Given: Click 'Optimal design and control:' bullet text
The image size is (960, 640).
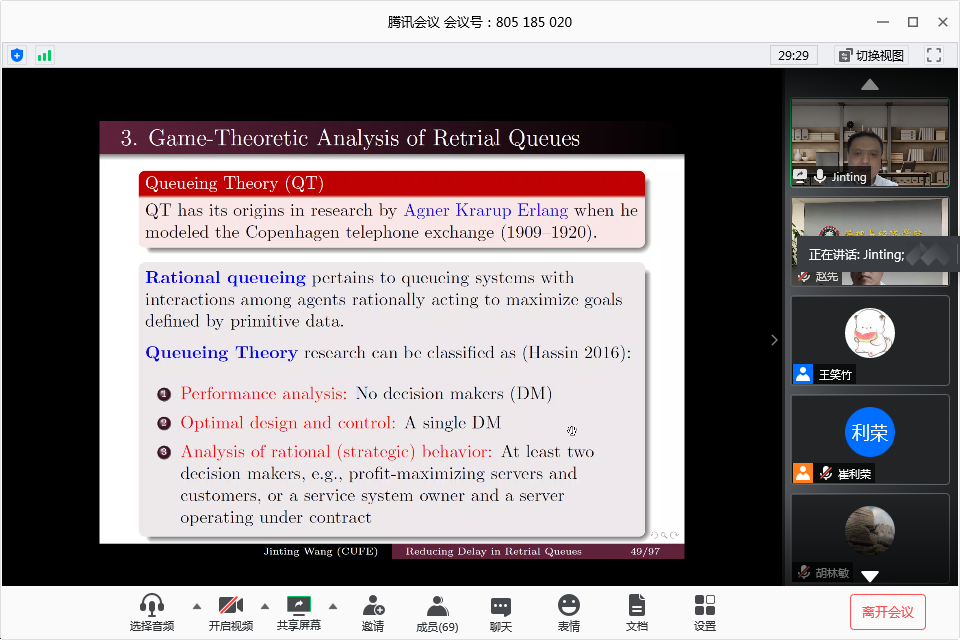Looking at the screenshot, I should click(288, 423).
